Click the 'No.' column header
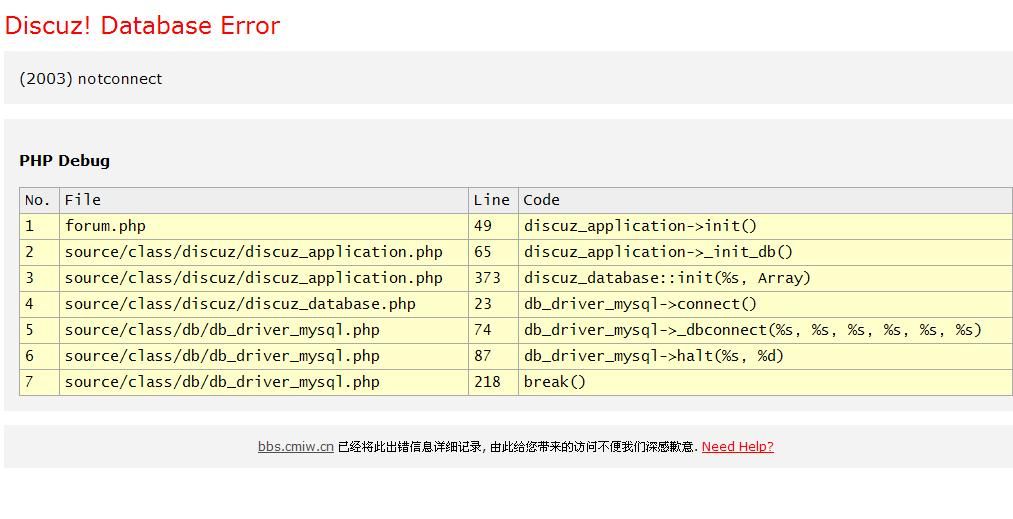 [39, 200]
